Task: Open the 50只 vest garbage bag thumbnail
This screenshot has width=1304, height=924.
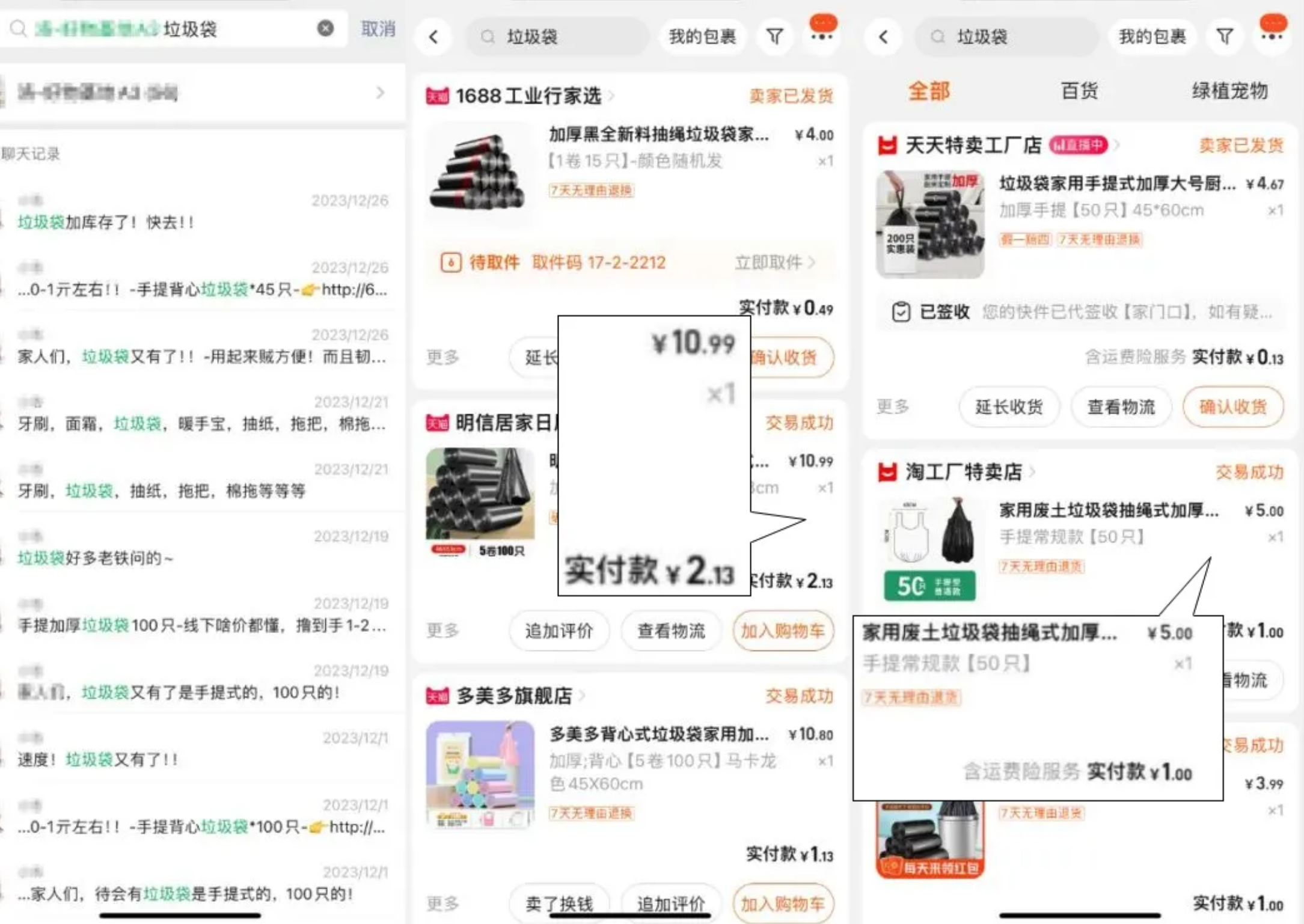Action: 930,549
